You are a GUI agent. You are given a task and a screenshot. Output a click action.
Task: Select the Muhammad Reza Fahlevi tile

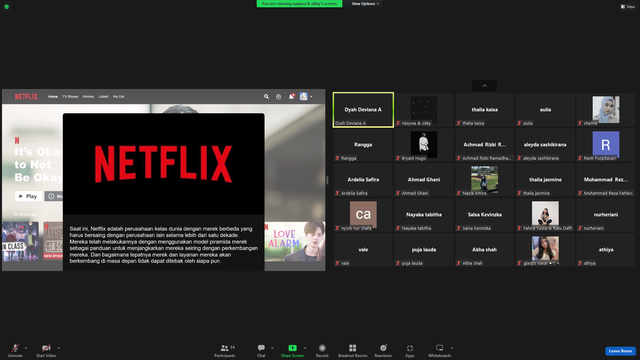tap(606, 180)
